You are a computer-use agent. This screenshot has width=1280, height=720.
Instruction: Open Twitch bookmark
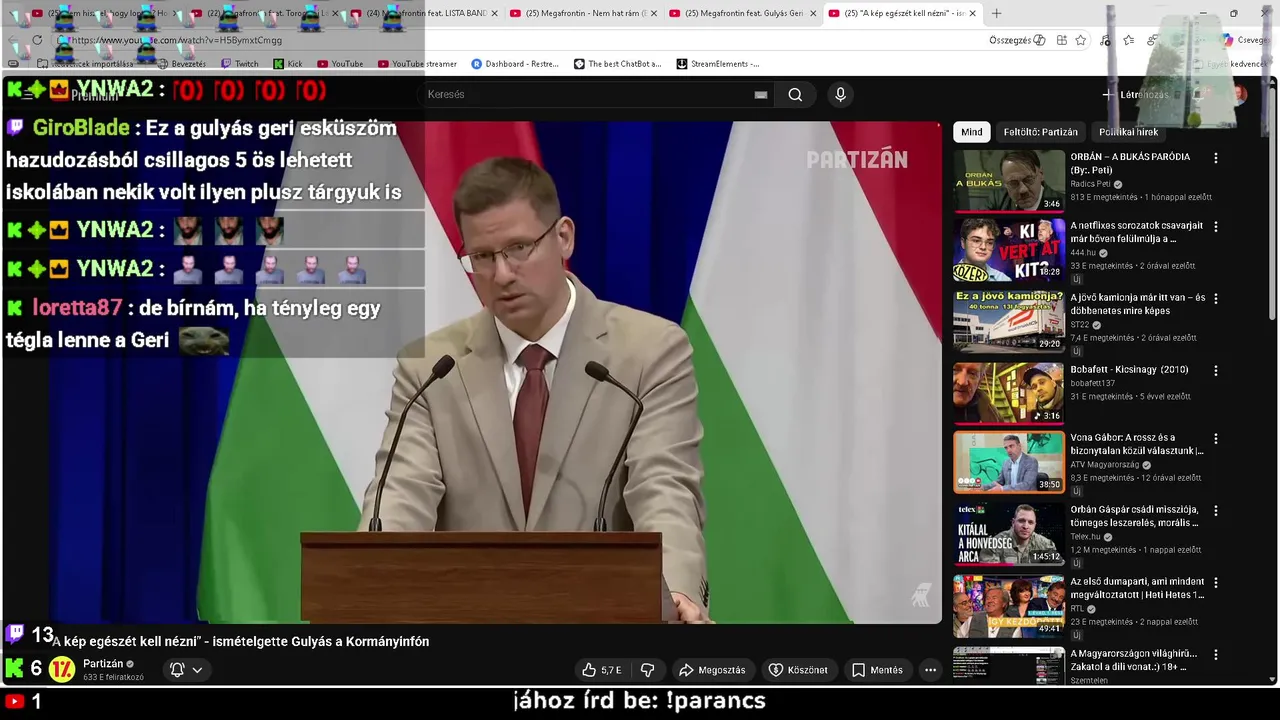239,64
